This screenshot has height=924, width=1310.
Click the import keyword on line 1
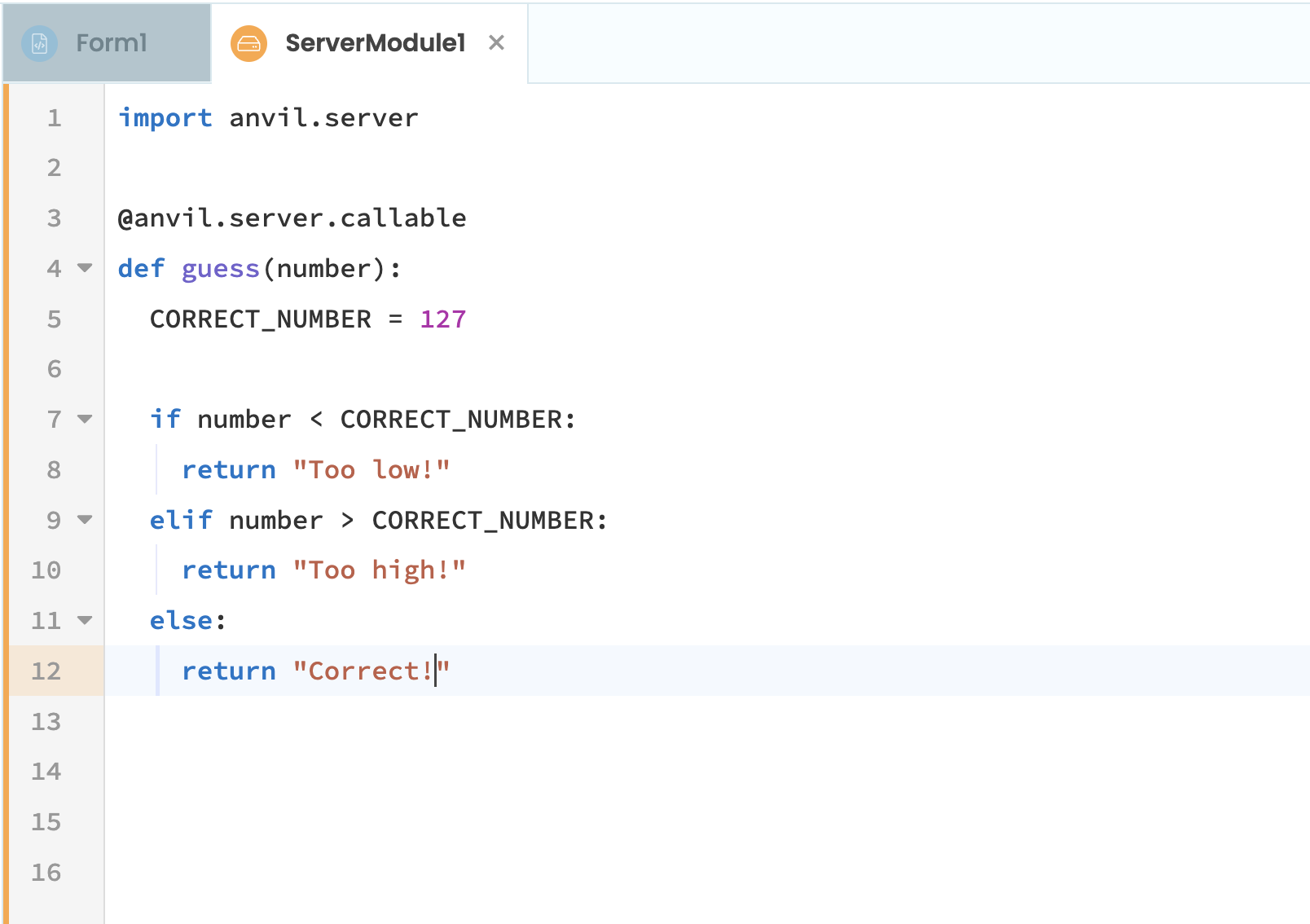(x=165, y=118)
